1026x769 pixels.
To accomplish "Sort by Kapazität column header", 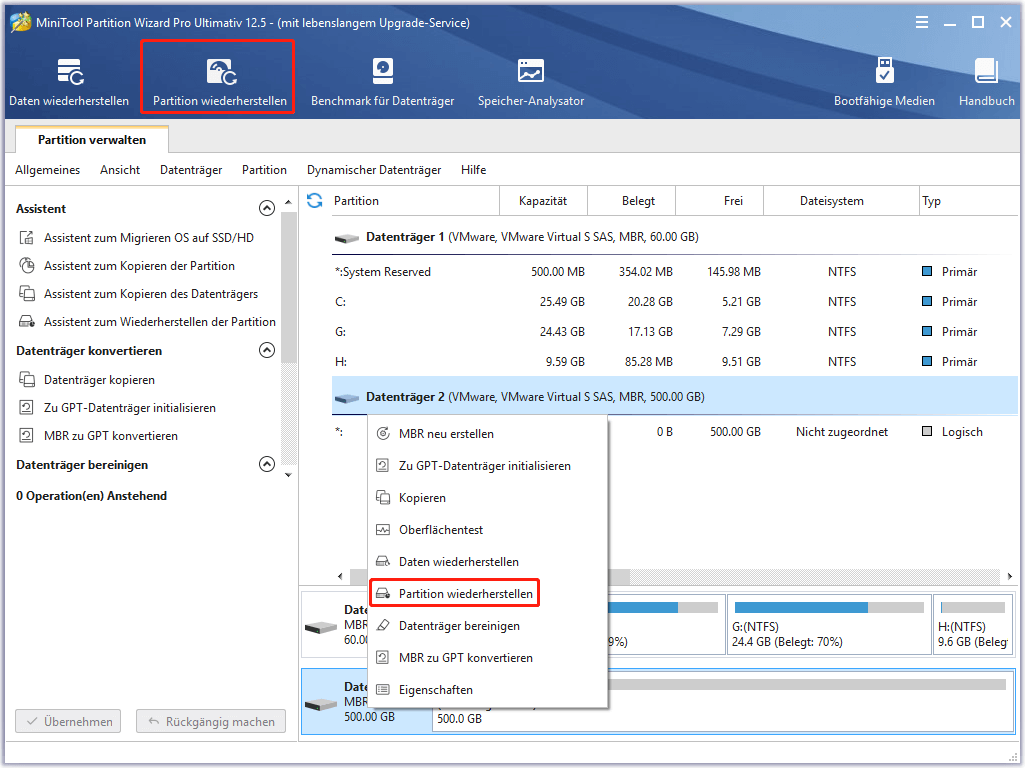I will [x=543, y=201].
